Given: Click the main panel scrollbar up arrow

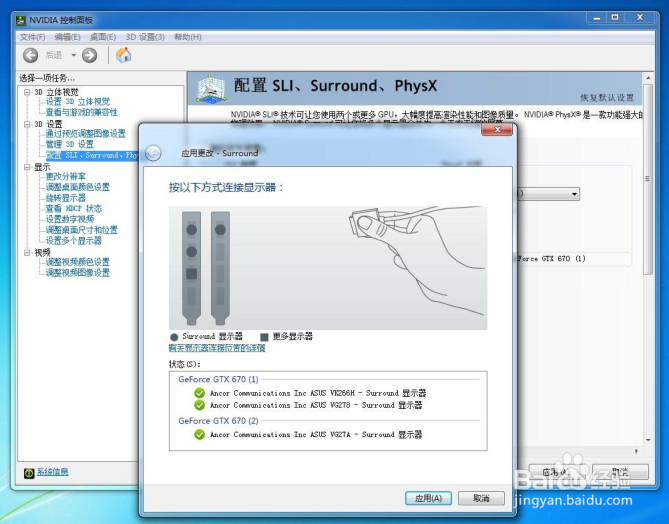Looking at the screenshot, I should pos(648,78).
